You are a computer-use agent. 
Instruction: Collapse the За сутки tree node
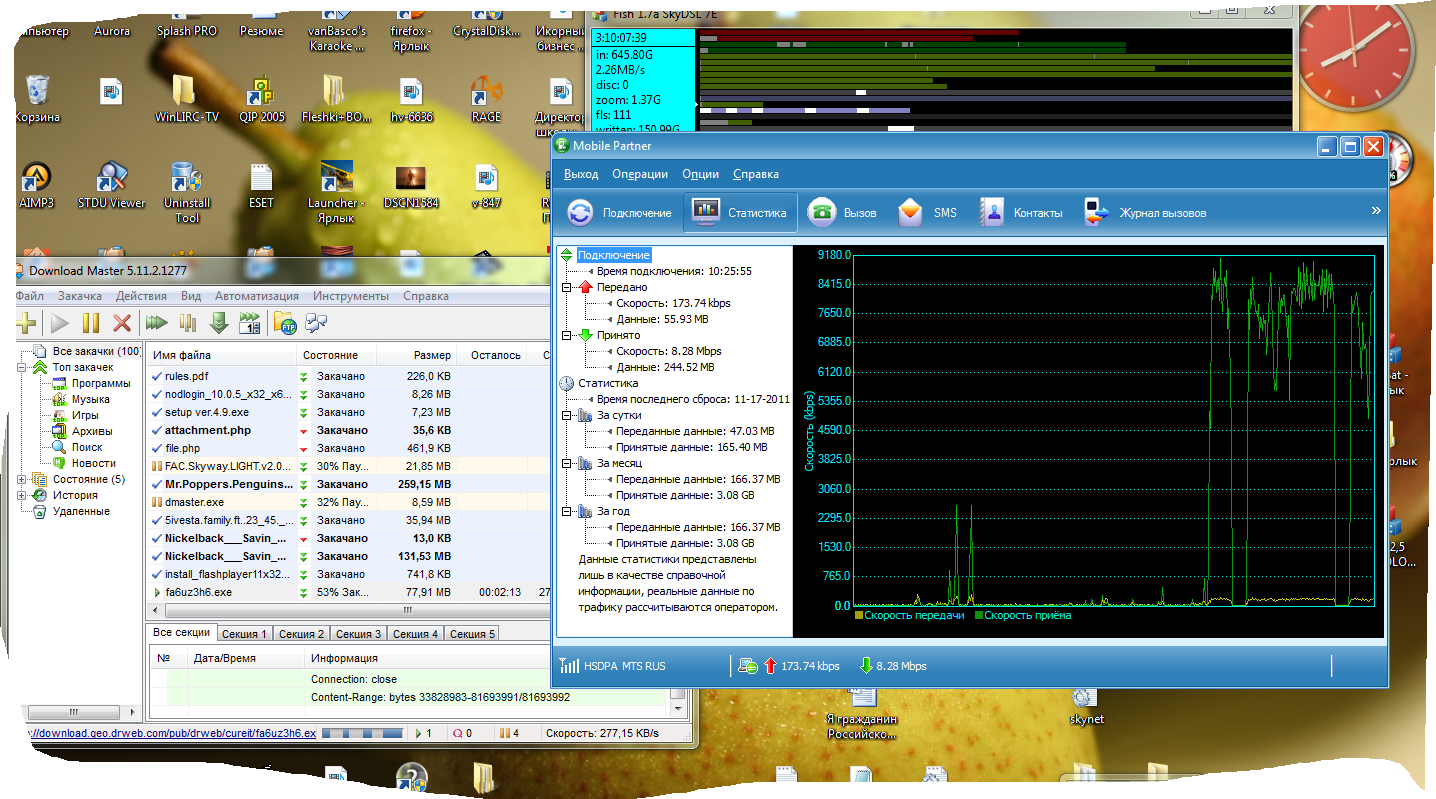pos(567,415)
